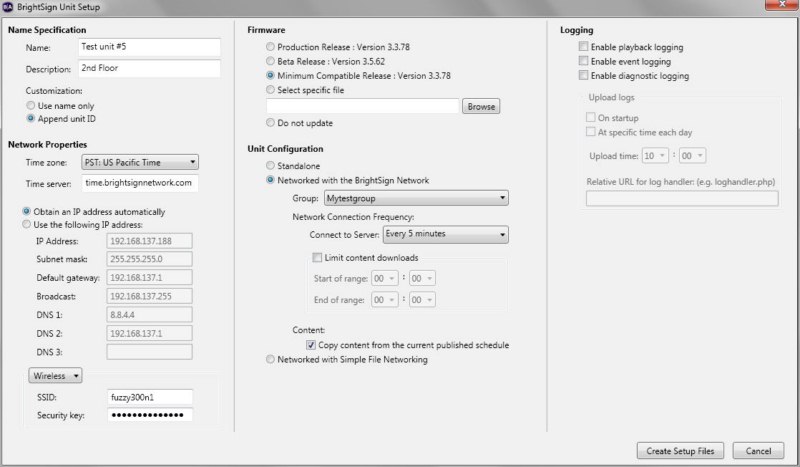Toggle 'At specific time each day' checkbox
The height and width of the screenshot is (467, 800).
click(x=591, y=132)
